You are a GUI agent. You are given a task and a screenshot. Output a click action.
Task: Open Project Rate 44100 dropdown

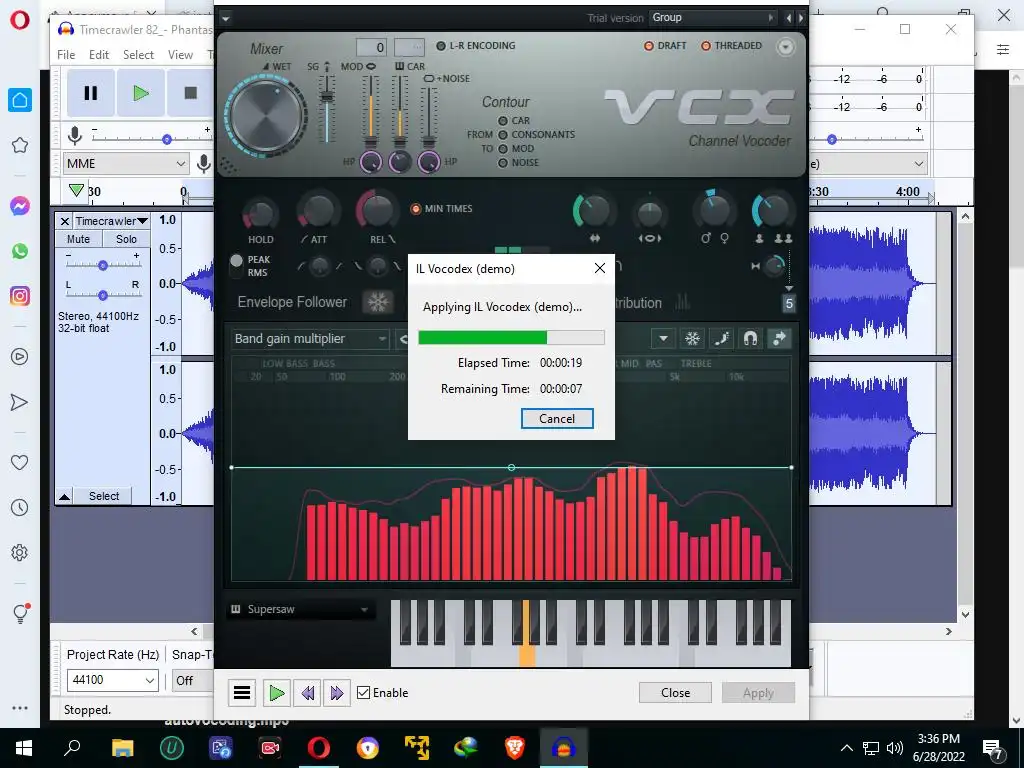pyautogui.click(x=112, y=680)
